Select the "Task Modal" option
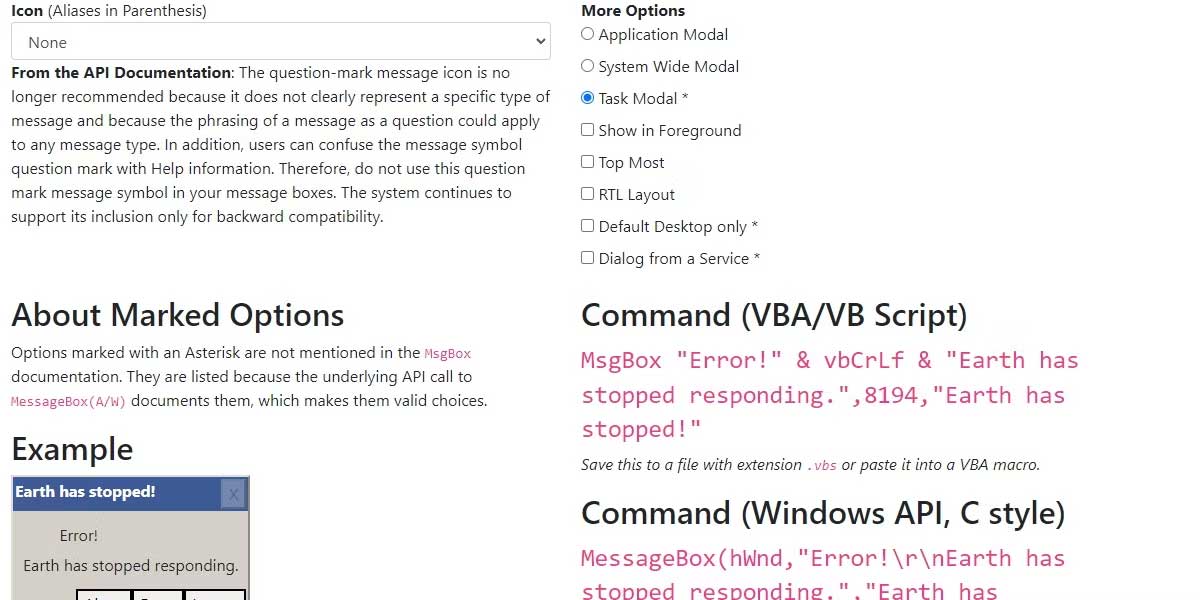 click(x=588, y=98)
